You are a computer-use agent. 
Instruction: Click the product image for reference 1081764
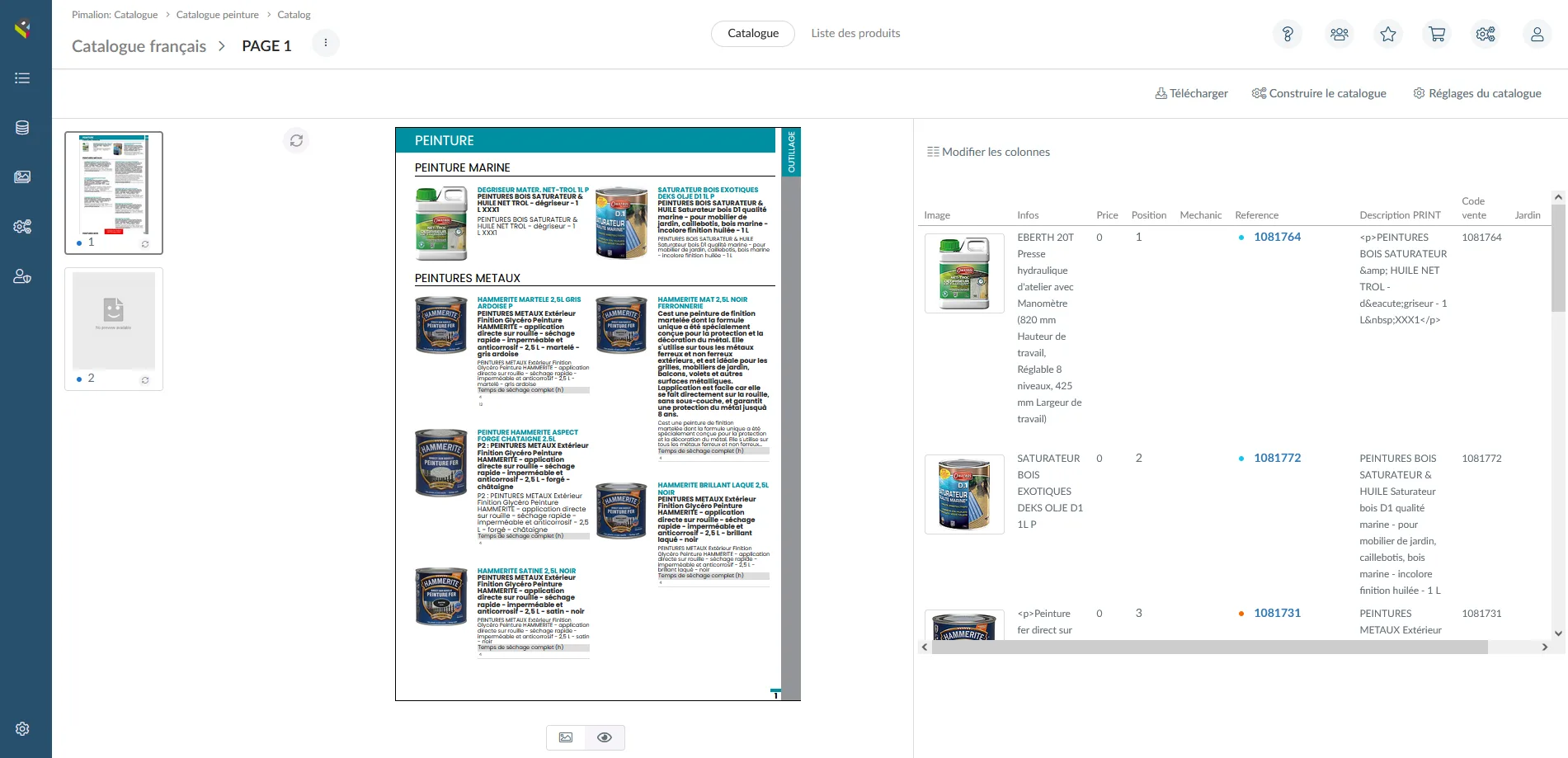[x=964, y=274]
